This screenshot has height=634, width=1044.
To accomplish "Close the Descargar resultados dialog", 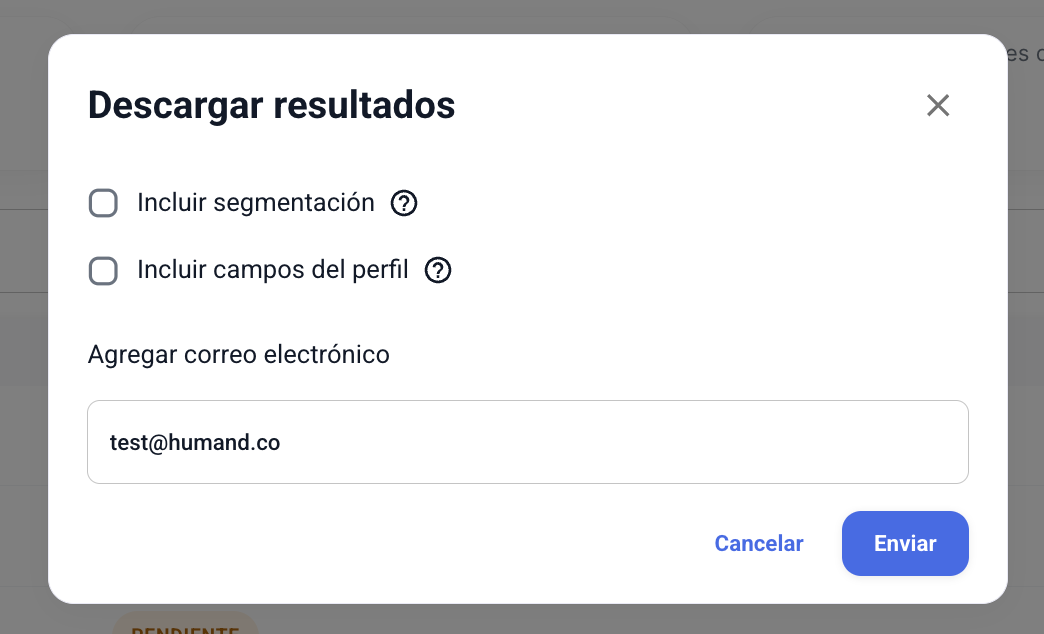I will coord(937,105).
